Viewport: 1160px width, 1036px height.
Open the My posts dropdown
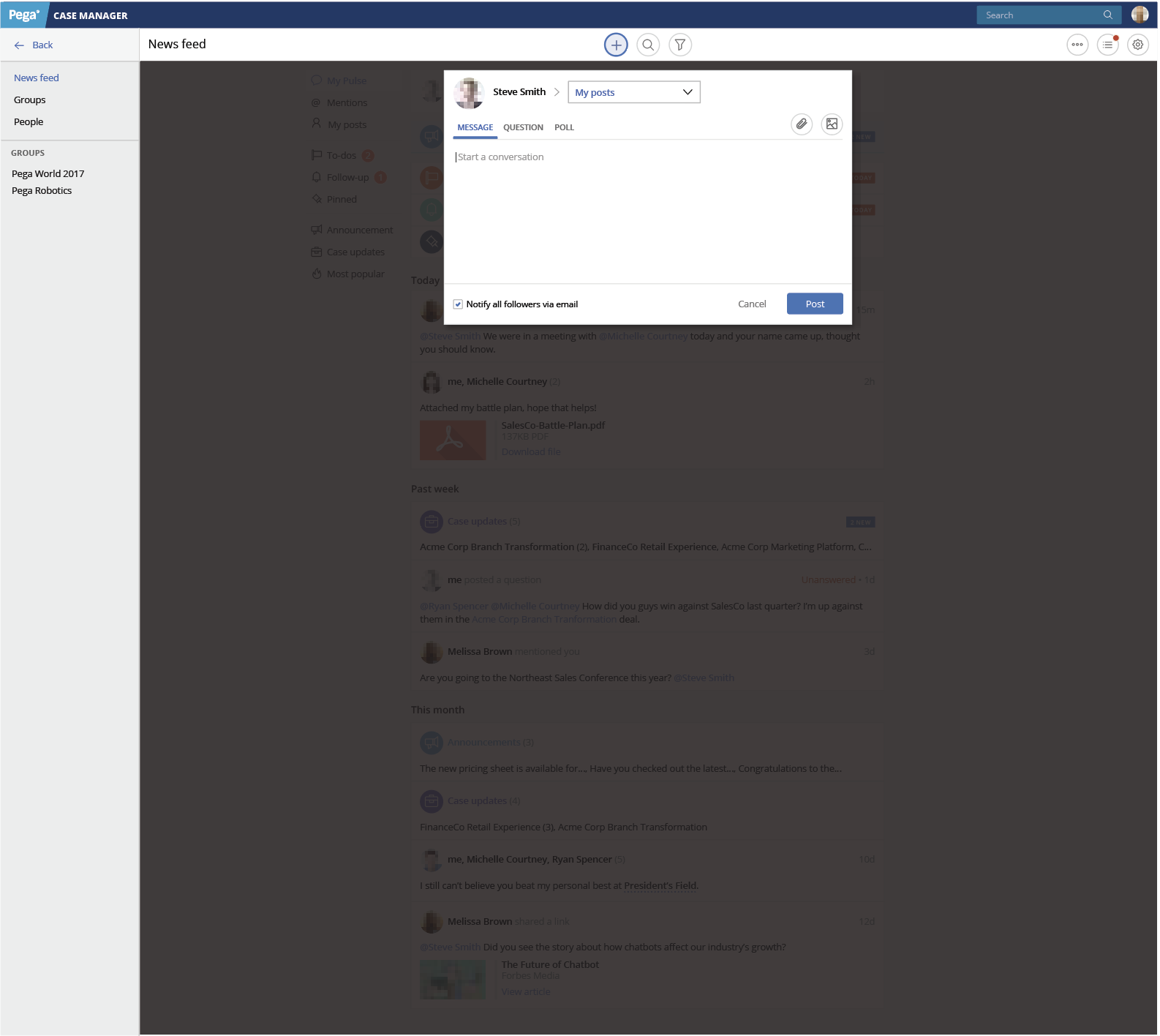click(634, 92)
